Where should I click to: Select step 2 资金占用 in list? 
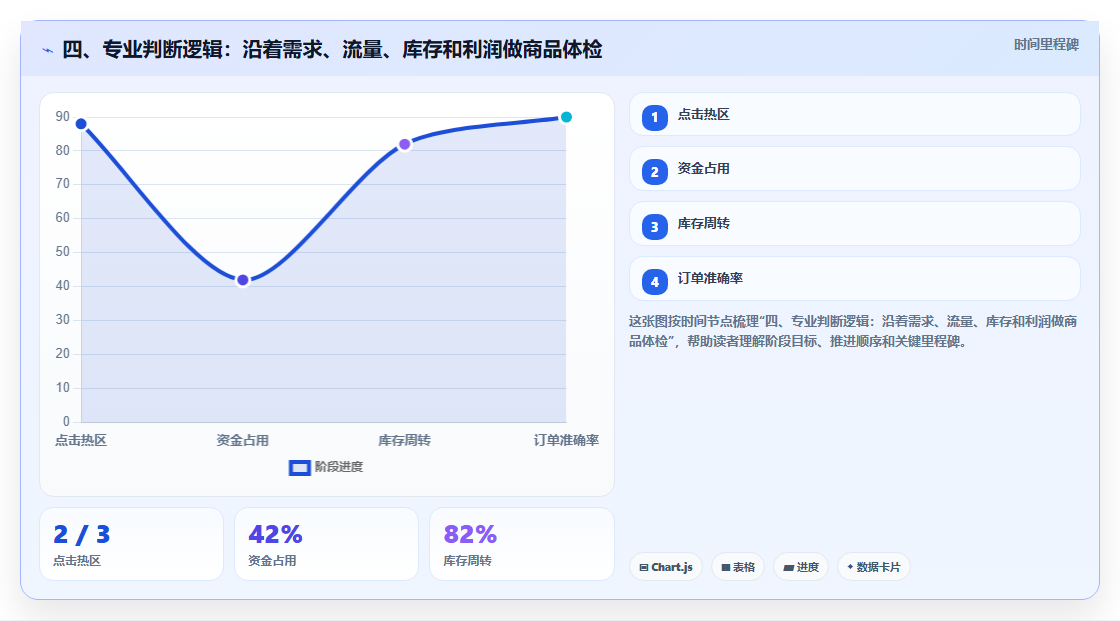click(854, 169)
